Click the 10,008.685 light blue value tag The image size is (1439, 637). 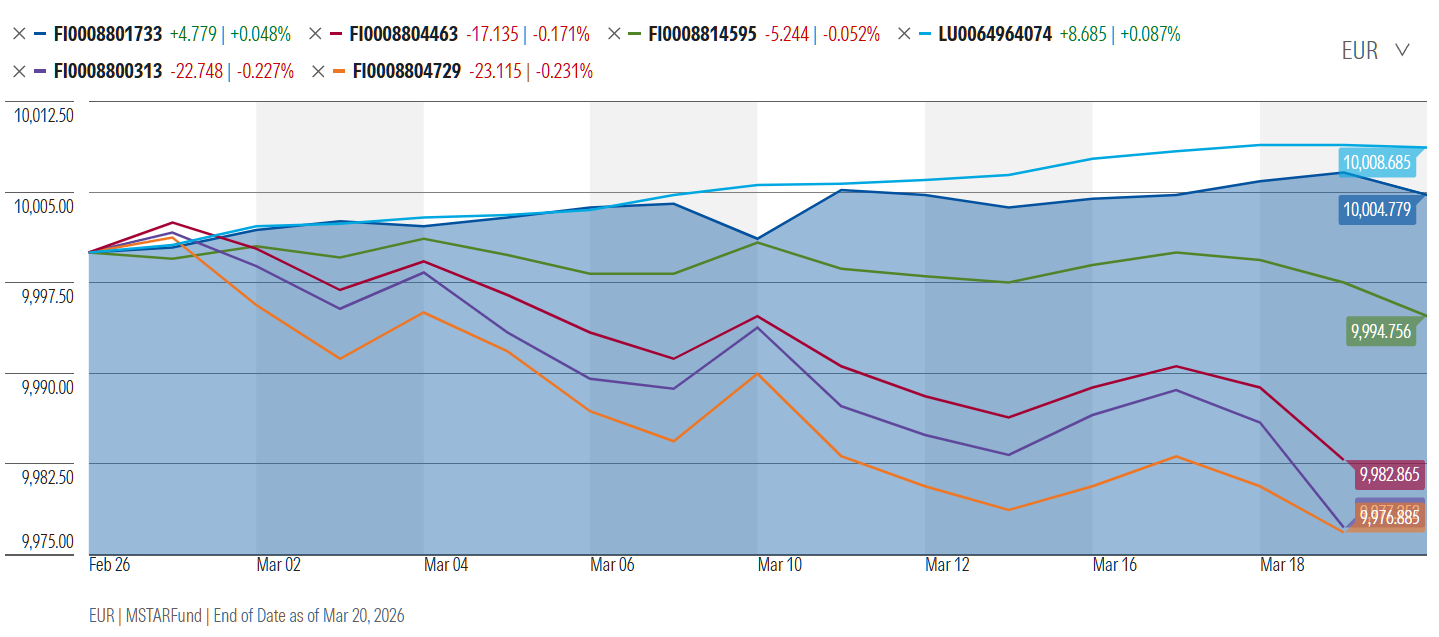[1376, 162]
